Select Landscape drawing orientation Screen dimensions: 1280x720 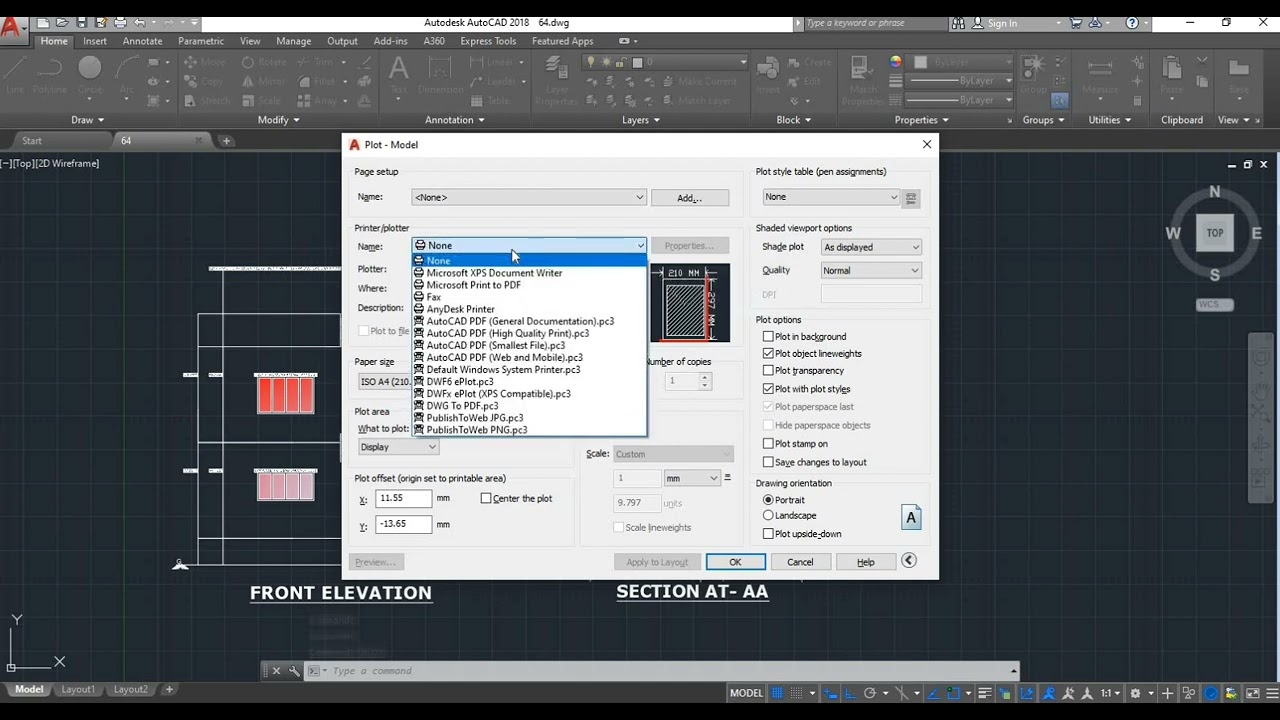click(x=768, y=516)
